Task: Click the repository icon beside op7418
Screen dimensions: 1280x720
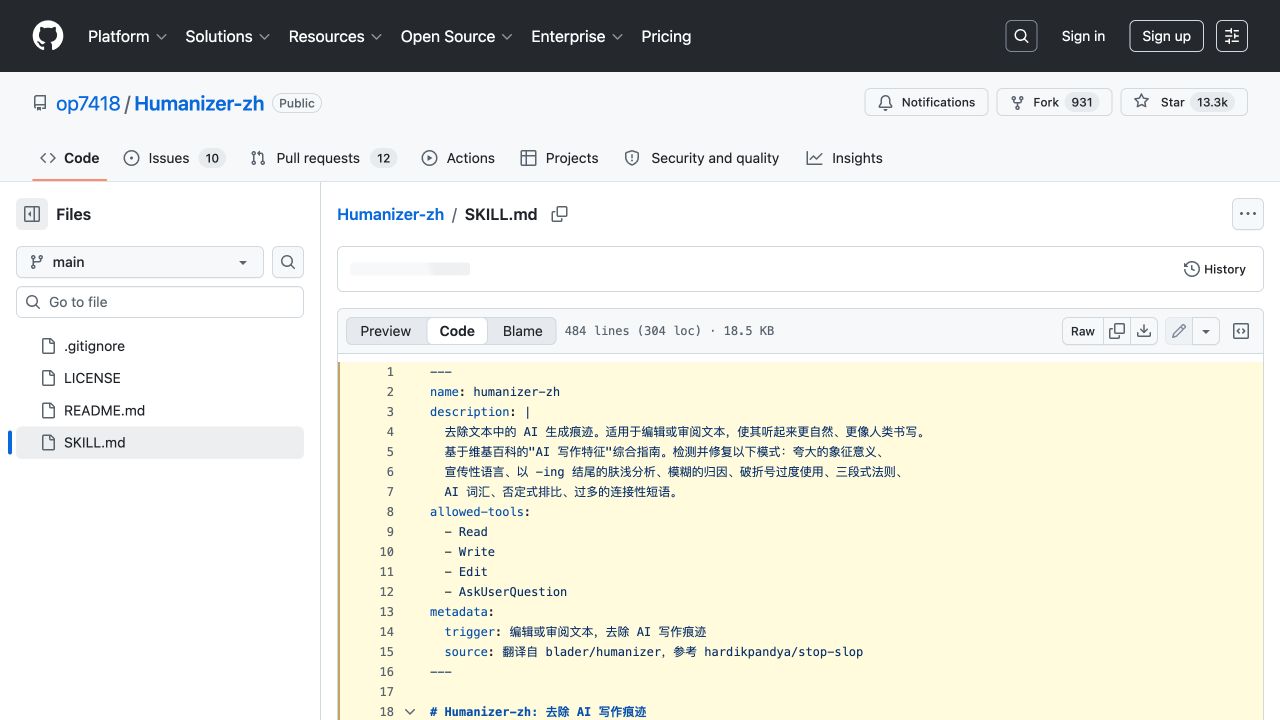Action: pyautogui.click(x=40, y=103)
